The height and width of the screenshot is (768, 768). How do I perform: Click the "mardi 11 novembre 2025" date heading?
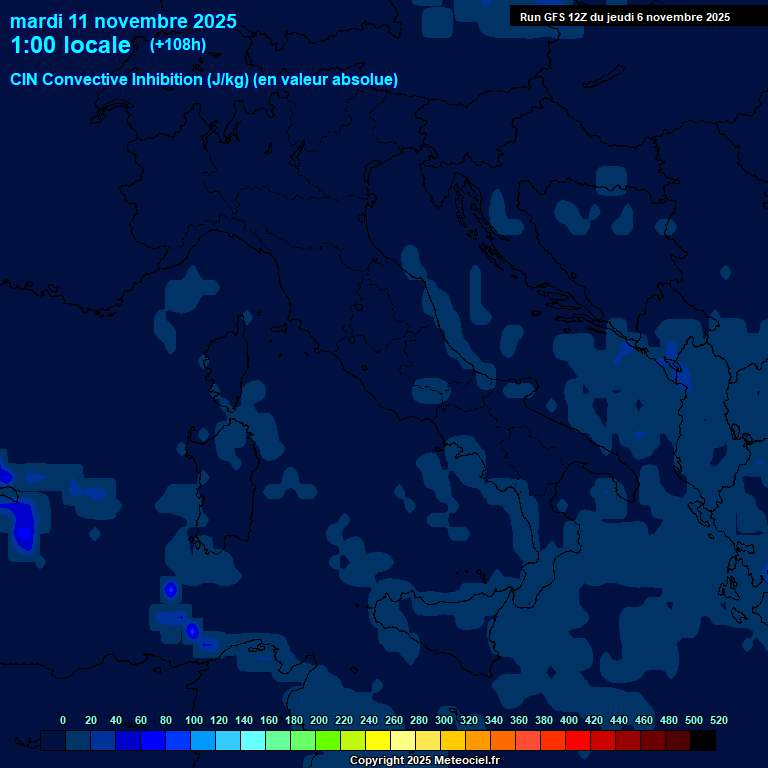coord(123,21)
